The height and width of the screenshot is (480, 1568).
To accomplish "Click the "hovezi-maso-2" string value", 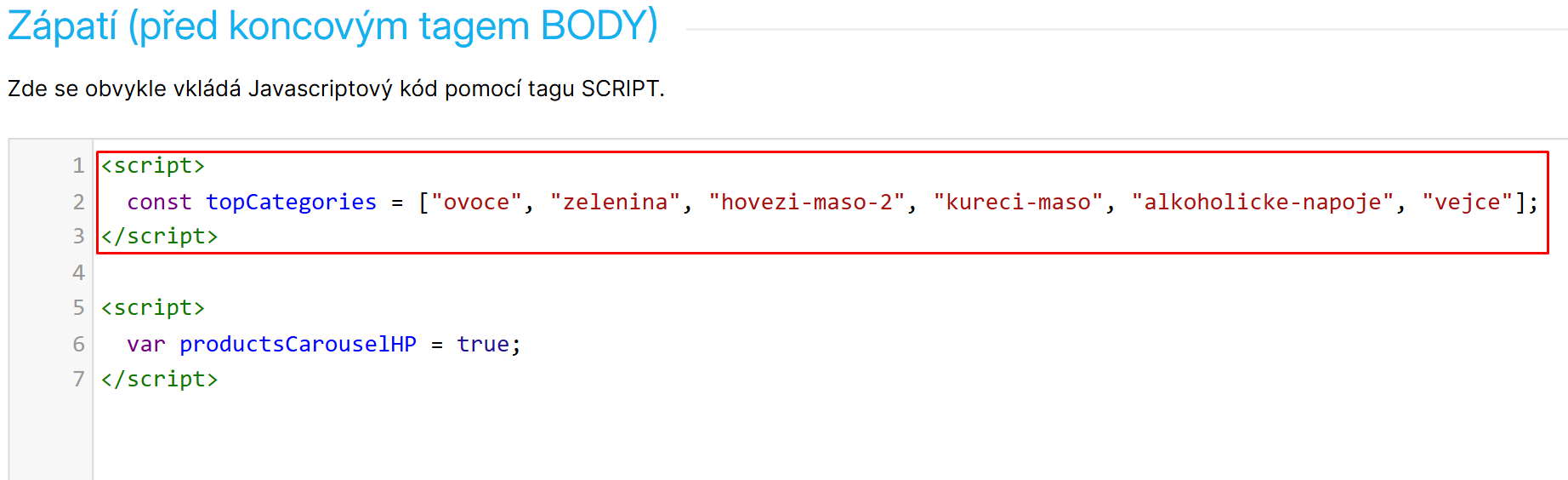I will click(806, 202).
